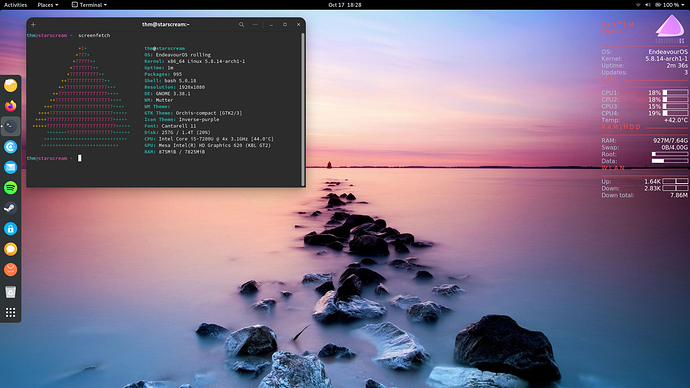The image size is (690, 388).
Task: Open the clock and calendar panel
Action: pos(345,5)
